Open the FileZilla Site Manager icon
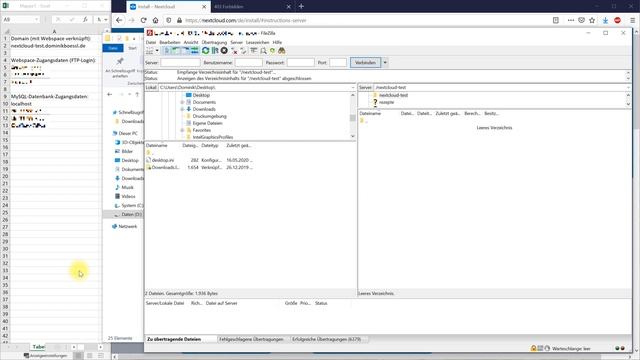Screen dimensions: 640x360 (149, 51)
